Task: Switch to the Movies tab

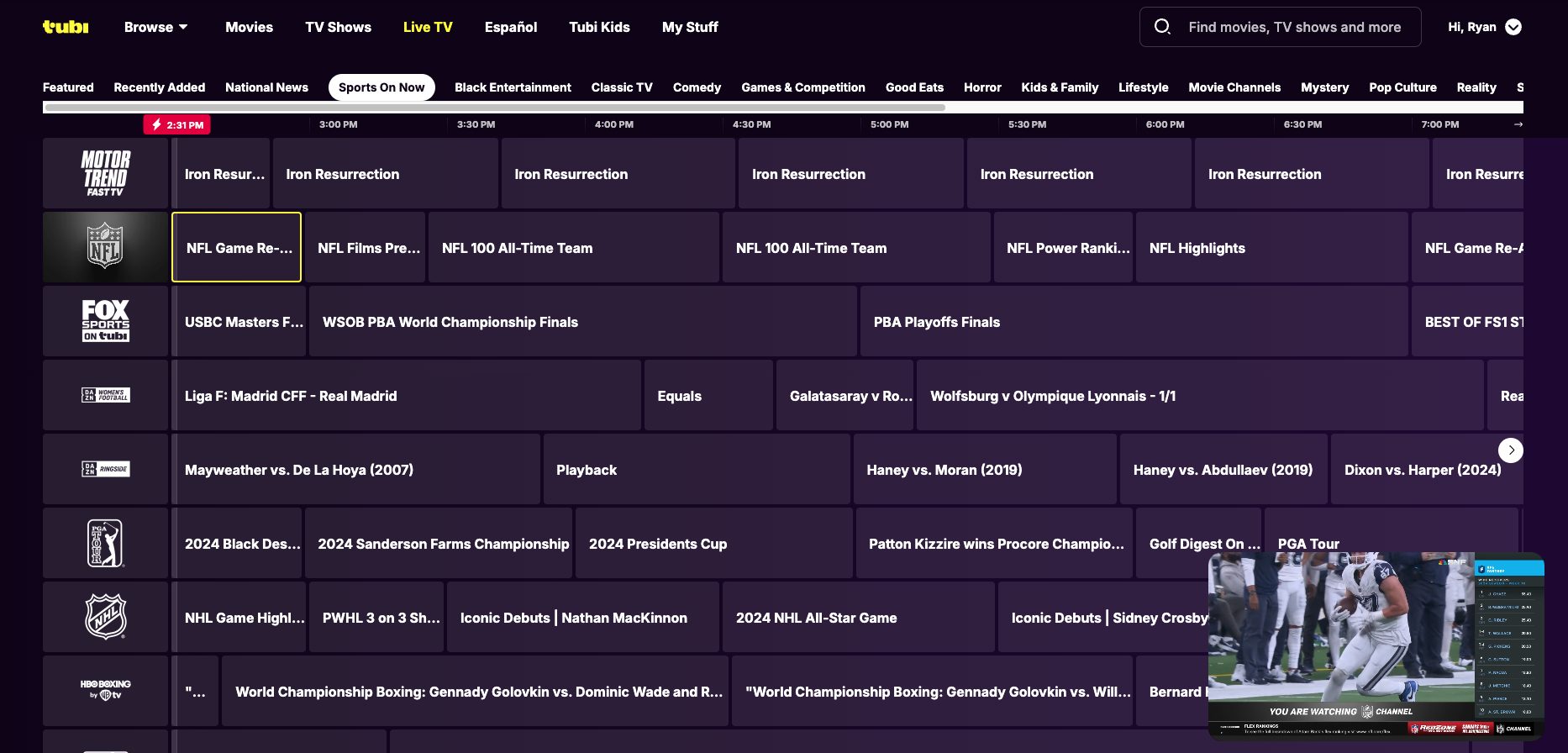Action: [249, 27]
